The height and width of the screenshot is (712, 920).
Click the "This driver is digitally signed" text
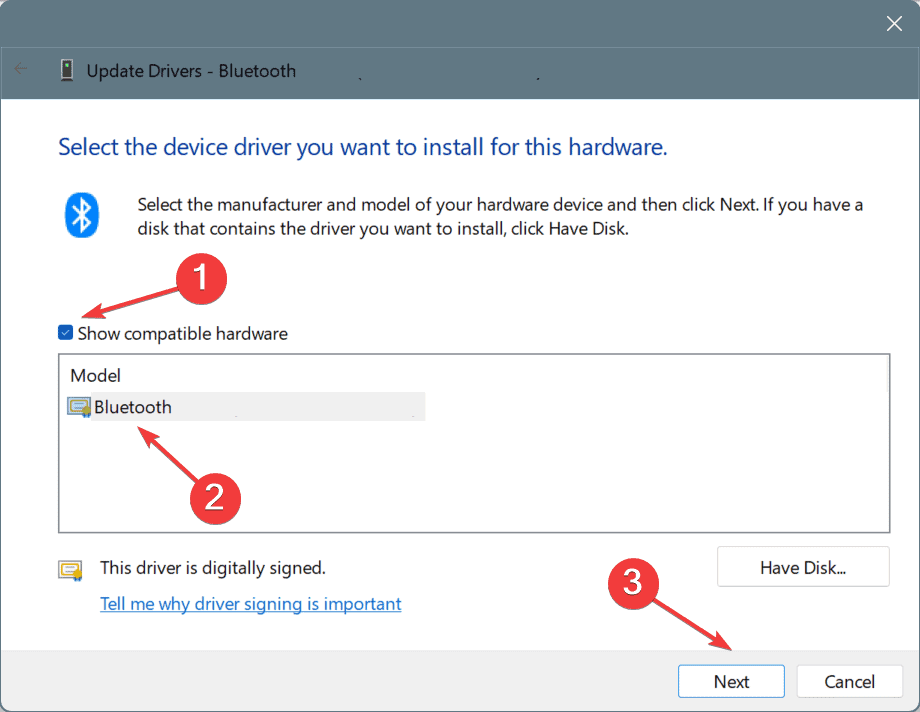pos(212,568)
